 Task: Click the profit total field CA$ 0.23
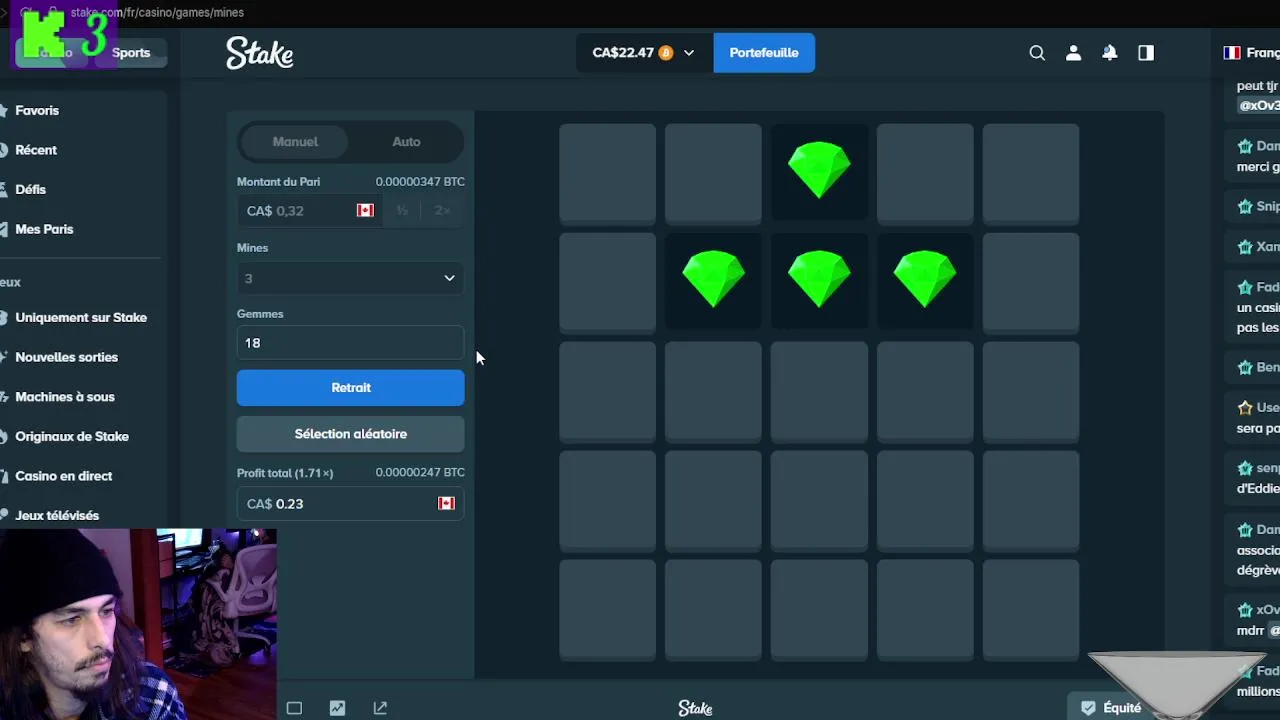[x=350, y=503]
